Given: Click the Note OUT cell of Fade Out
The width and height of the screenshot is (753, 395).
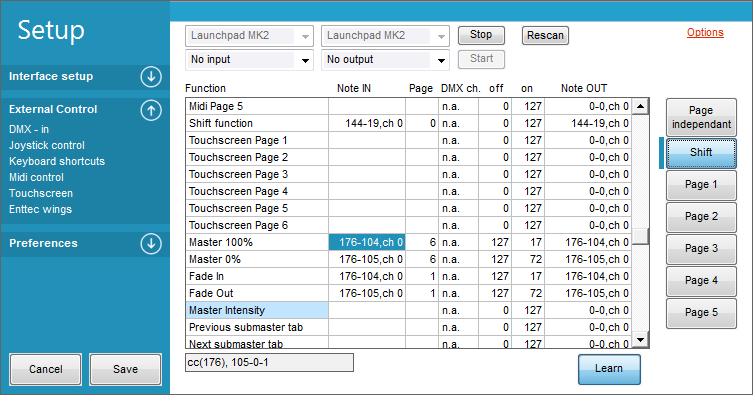Looking at the screenshot, I should click(588, 293).
